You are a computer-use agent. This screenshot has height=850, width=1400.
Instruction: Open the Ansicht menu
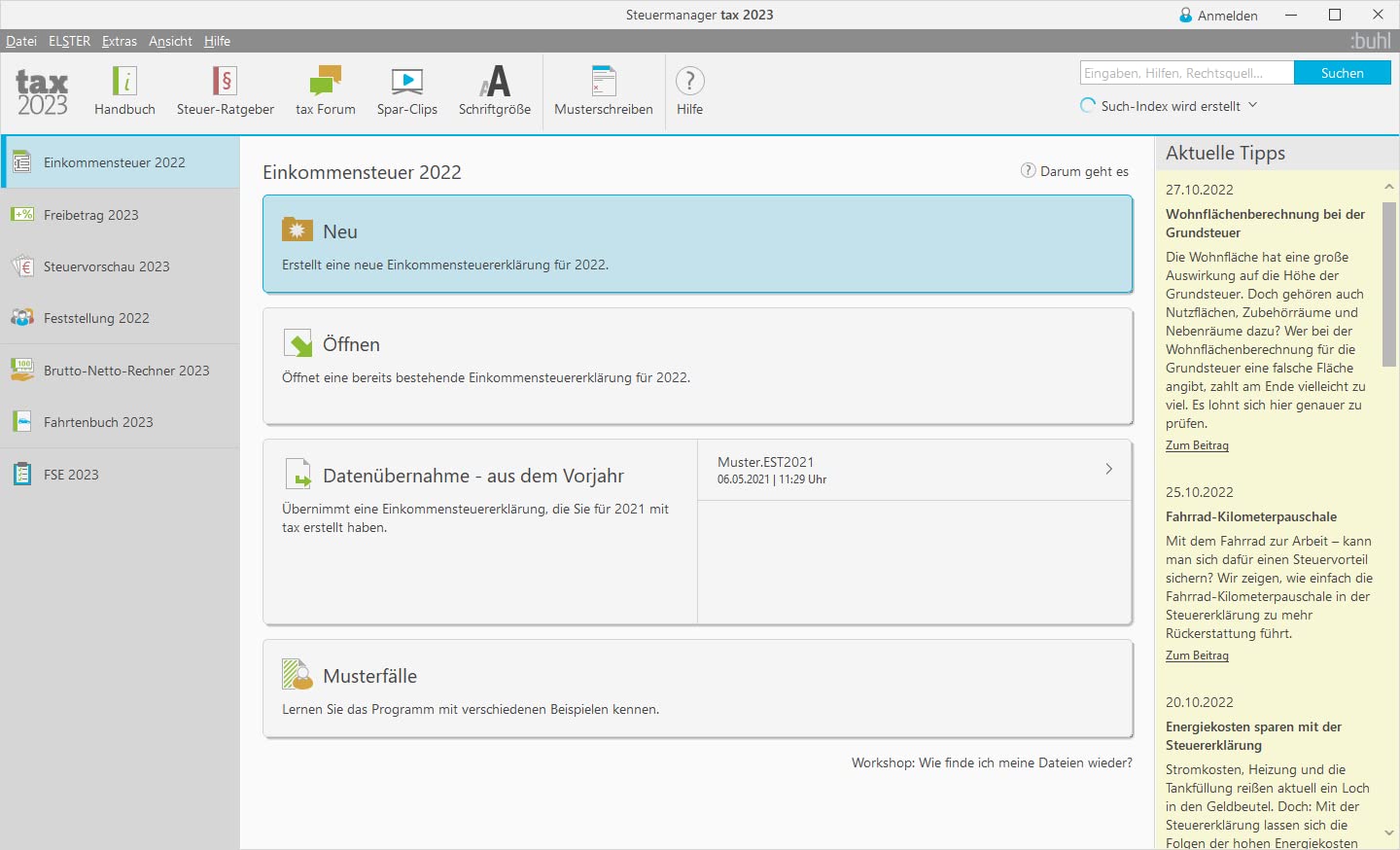(170, 41)
